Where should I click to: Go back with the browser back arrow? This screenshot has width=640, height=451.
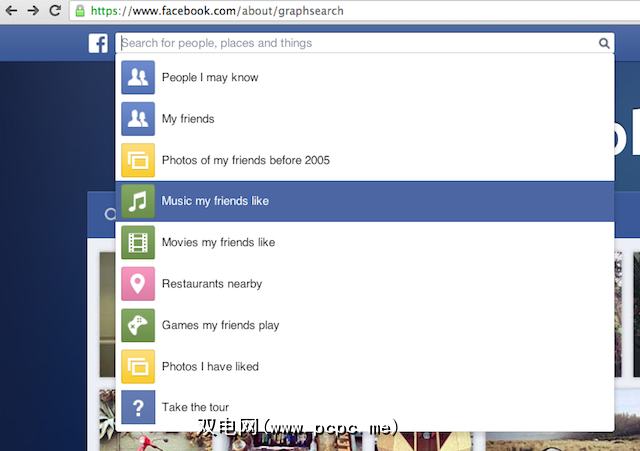(x=11, y=10)
